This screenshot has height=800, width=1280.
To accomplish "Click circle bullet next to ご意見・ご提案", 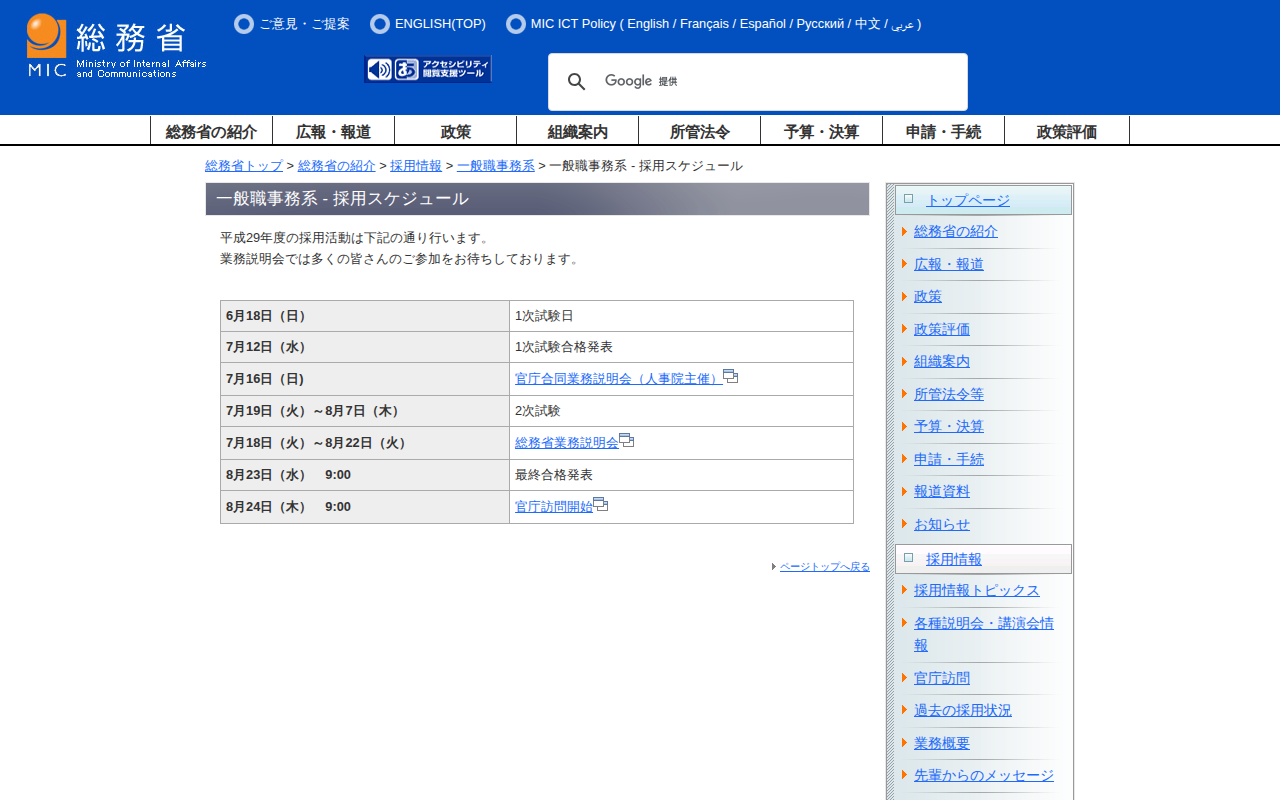I will pyautogui.click(x=243, y=24).
